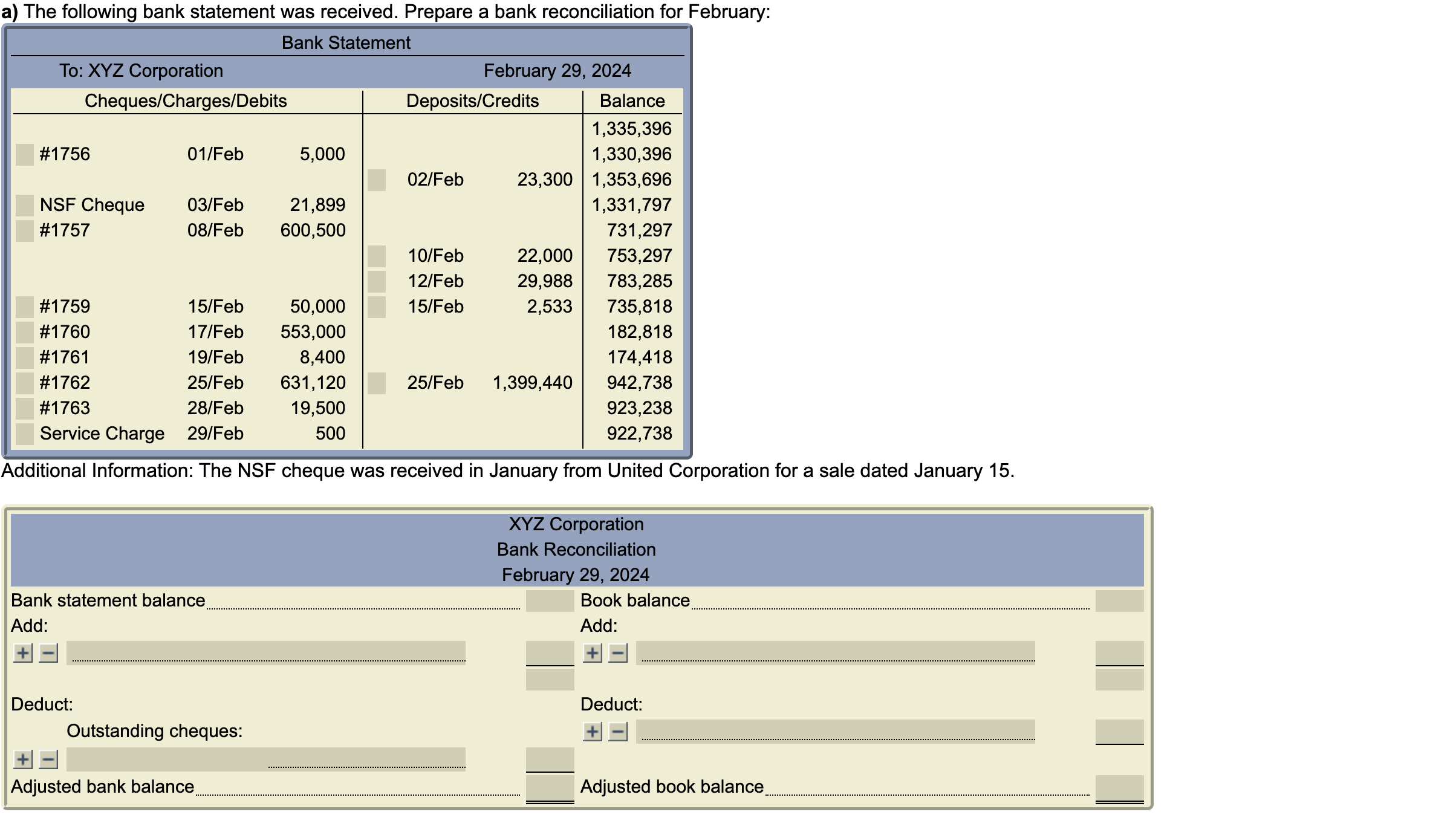
Task: Check the NSF Cheque box
Action: [25, 206]
